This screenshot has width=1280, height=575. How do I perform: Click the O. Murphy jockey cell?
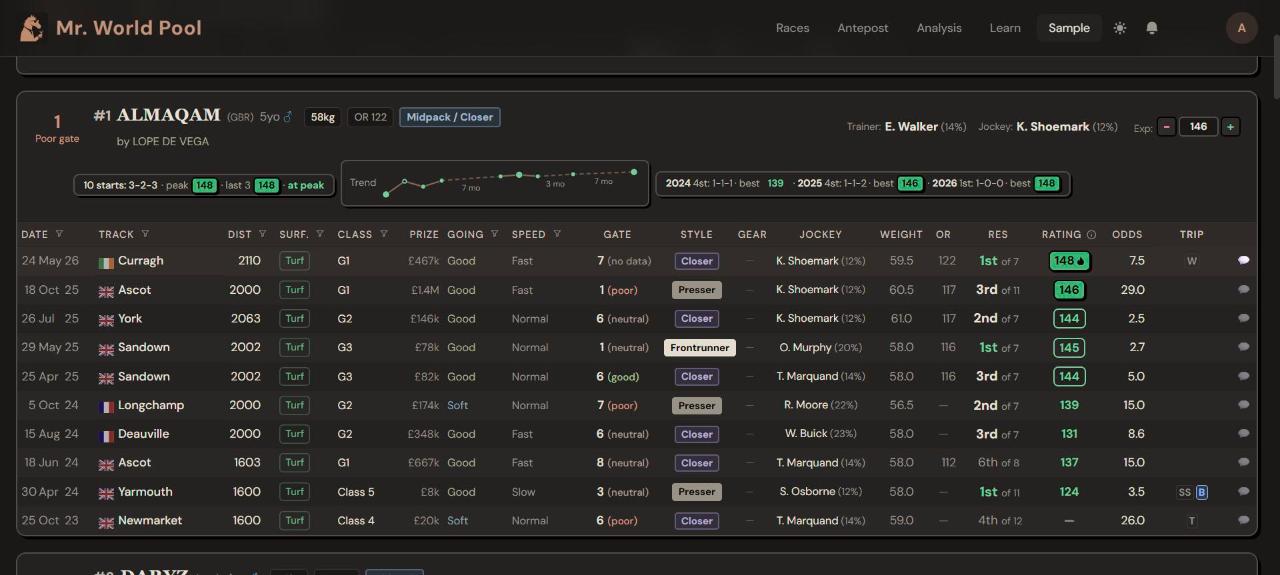click(x=821, y=347)
